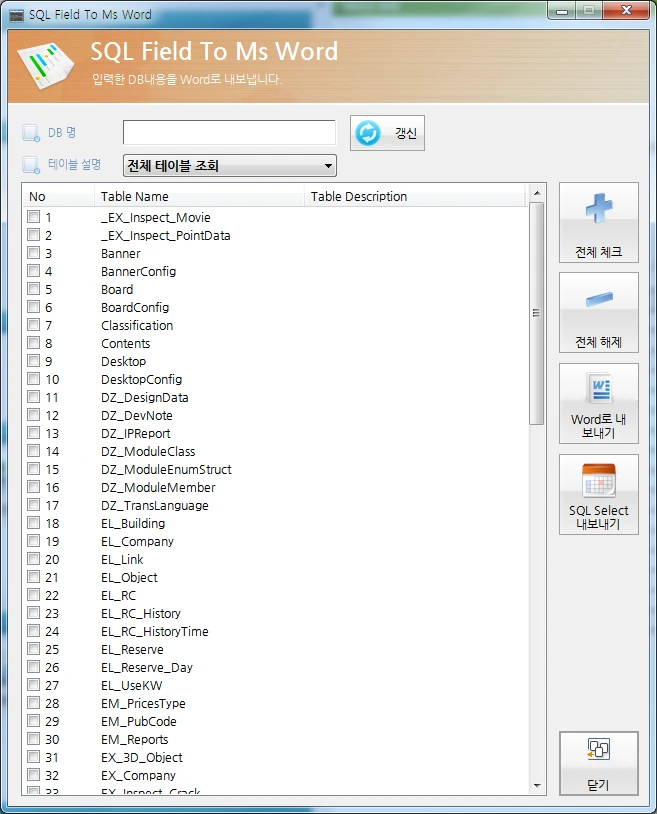Select the Desktop table name

pyautogui.click(x=124, y=361)
